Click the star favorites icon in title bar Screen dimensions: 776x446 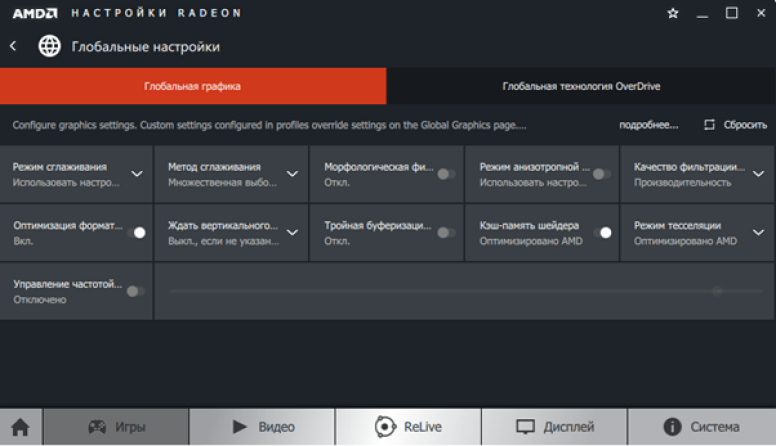(672, 14)
